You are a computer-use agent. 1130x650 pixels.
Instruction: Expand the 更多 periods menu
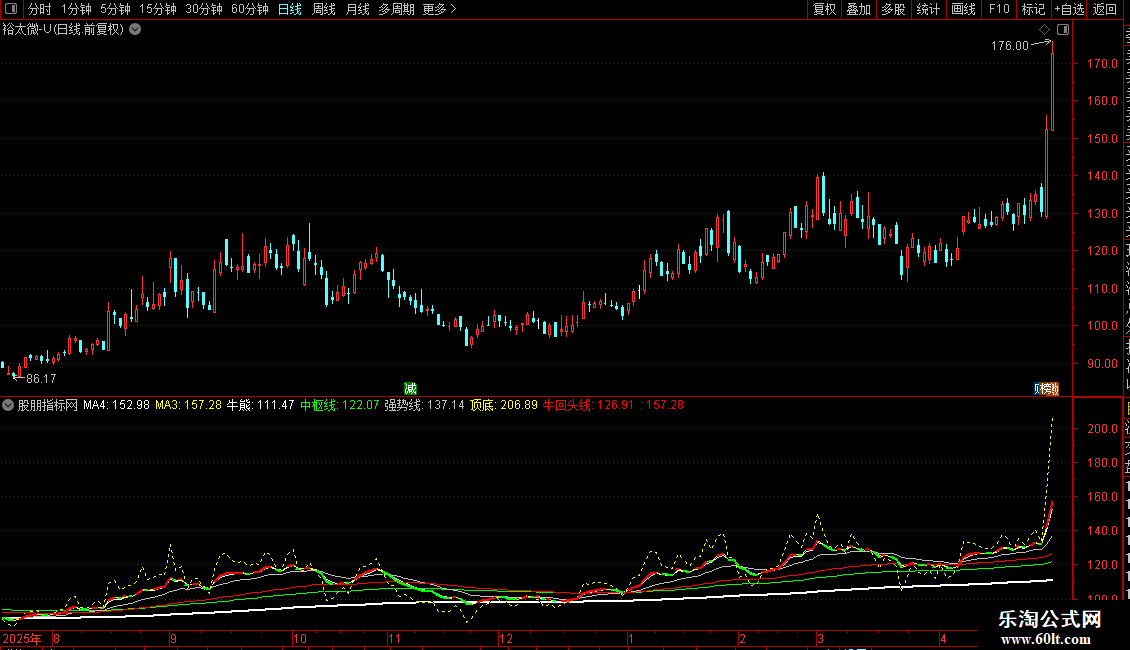tap(440, 9)
